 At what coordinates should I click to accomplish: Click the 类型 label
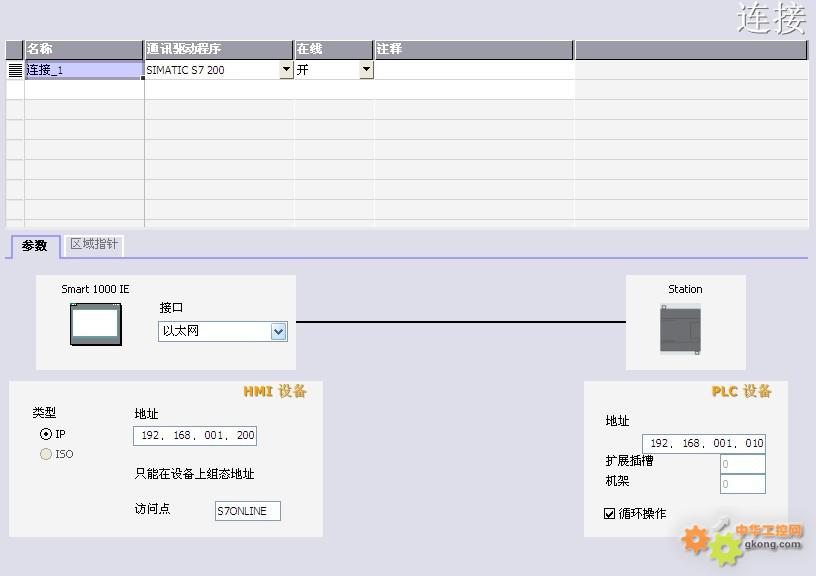pos(44,413)
